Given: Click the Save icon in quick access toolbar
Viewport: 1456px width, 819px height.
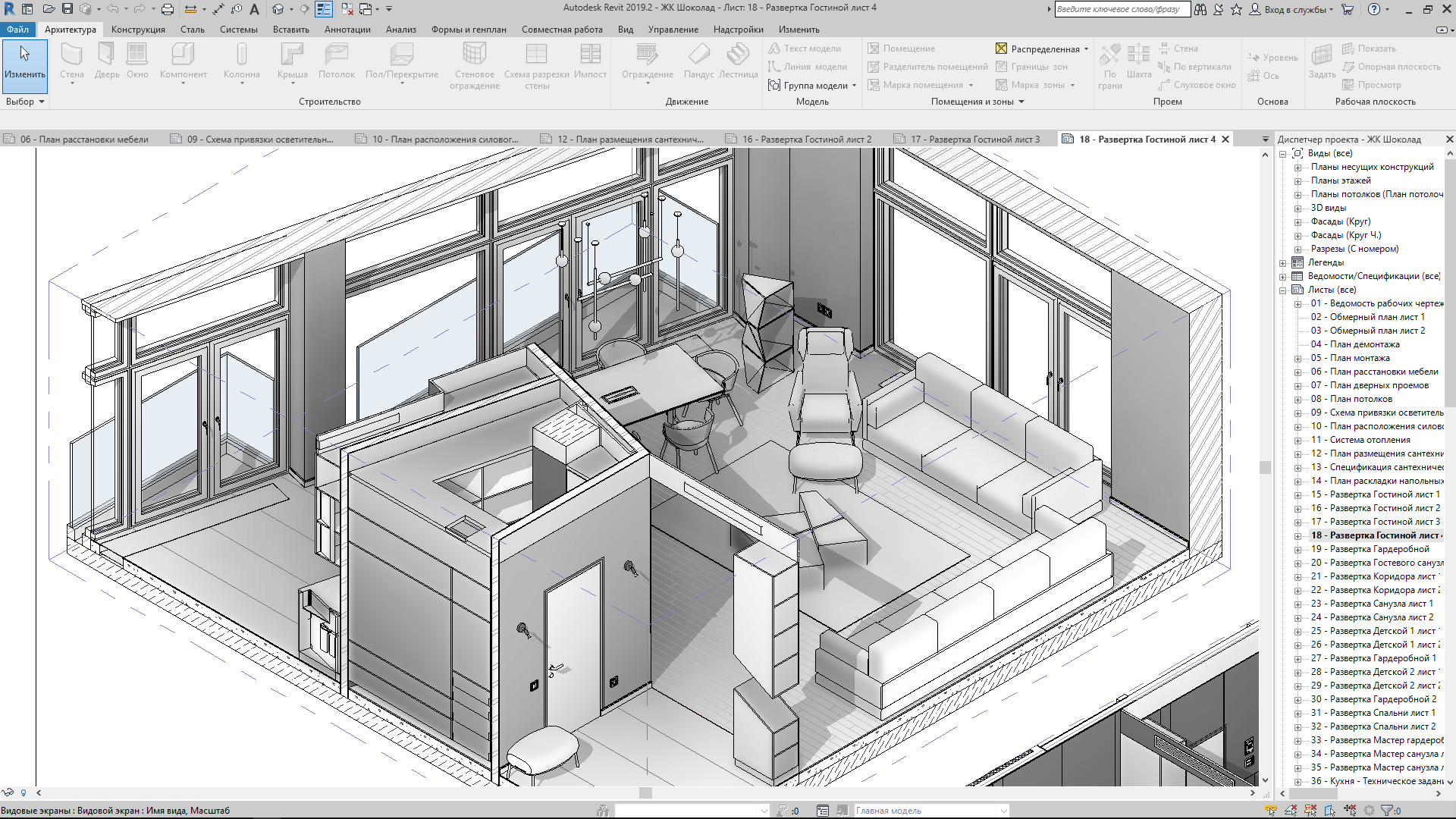Looking at the screenshot, I should point(67,9).
